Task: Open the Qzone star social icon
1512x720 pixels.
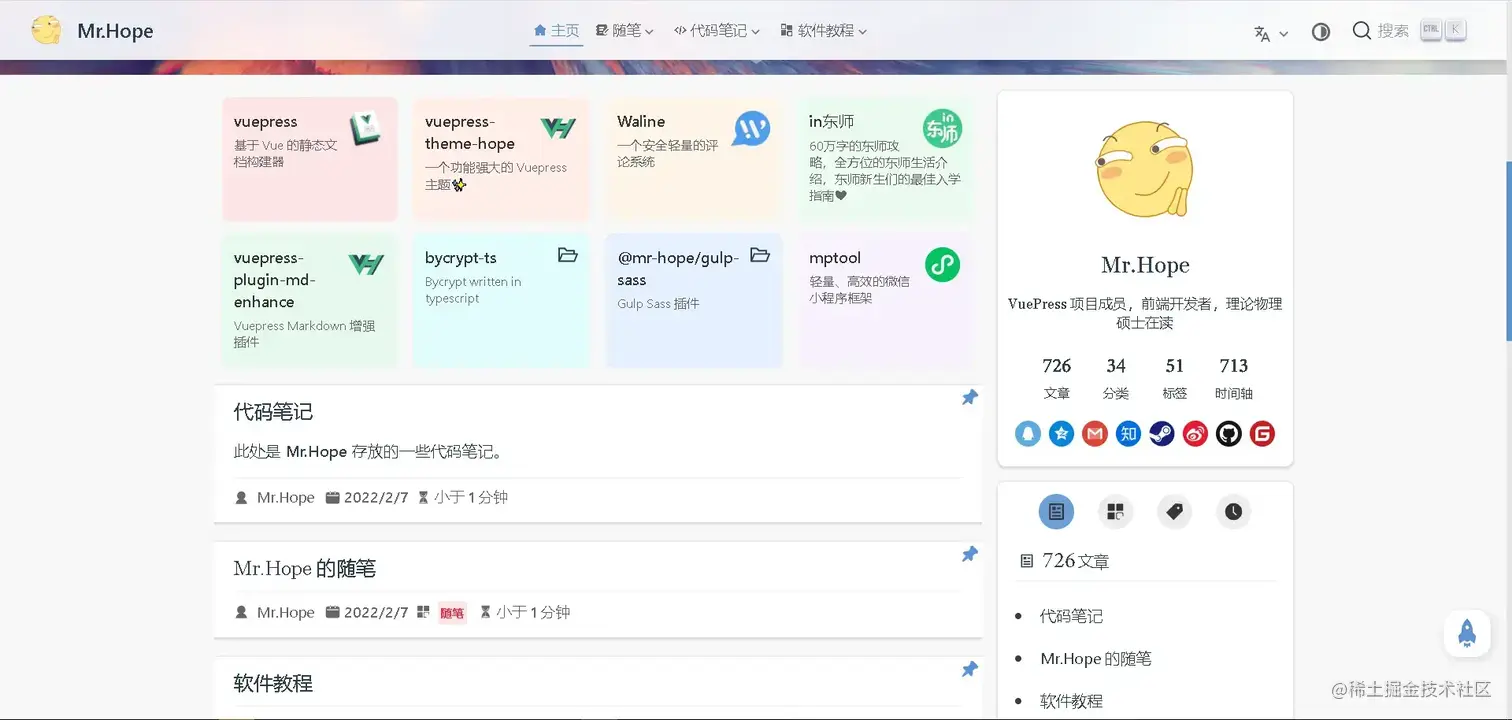Action: click(x=1061, y=434)
